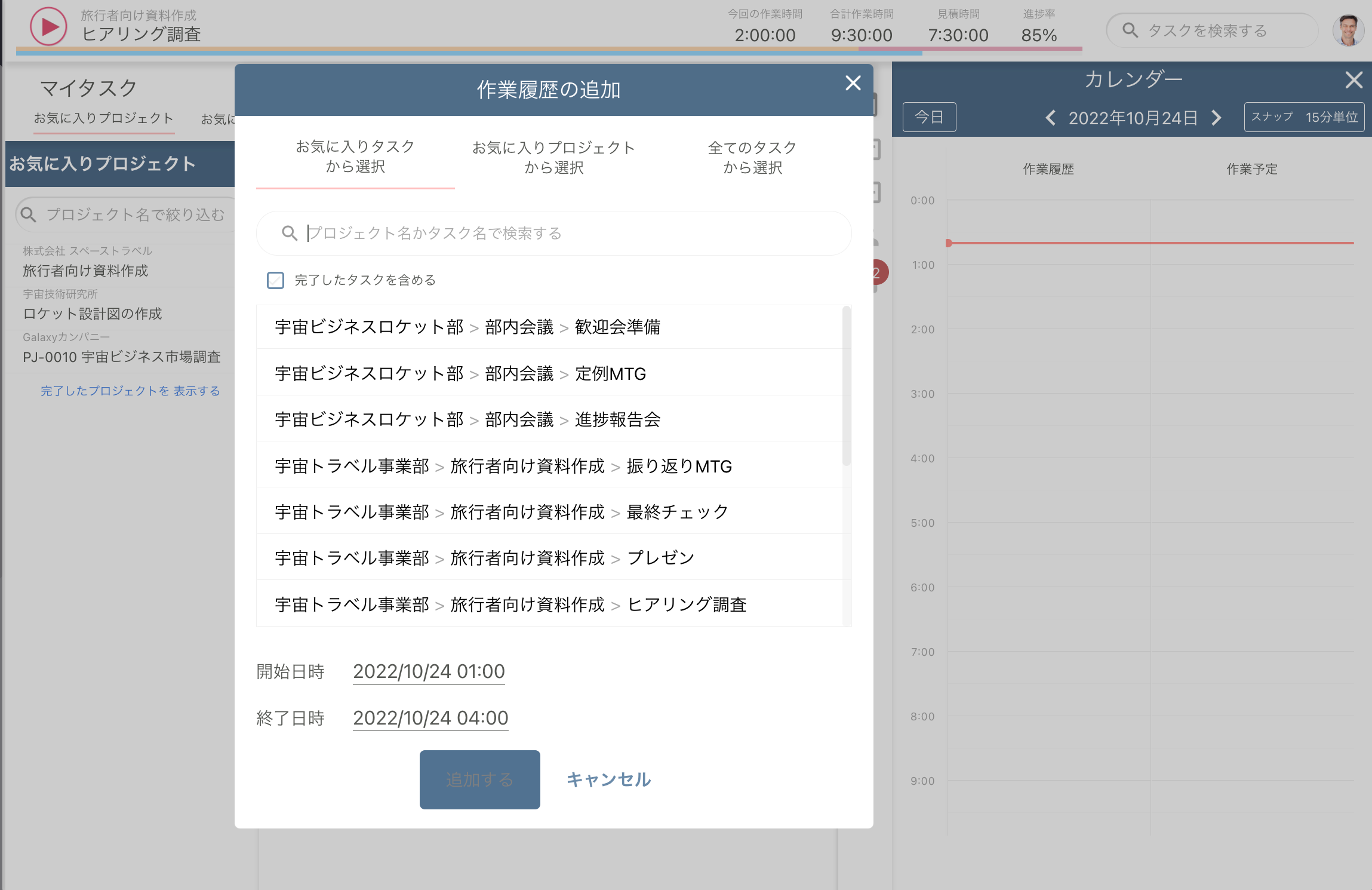This screenshot has width=1372, height=890.
Task: Open the 終了日時 date picker
Action: tap(430, 718)
